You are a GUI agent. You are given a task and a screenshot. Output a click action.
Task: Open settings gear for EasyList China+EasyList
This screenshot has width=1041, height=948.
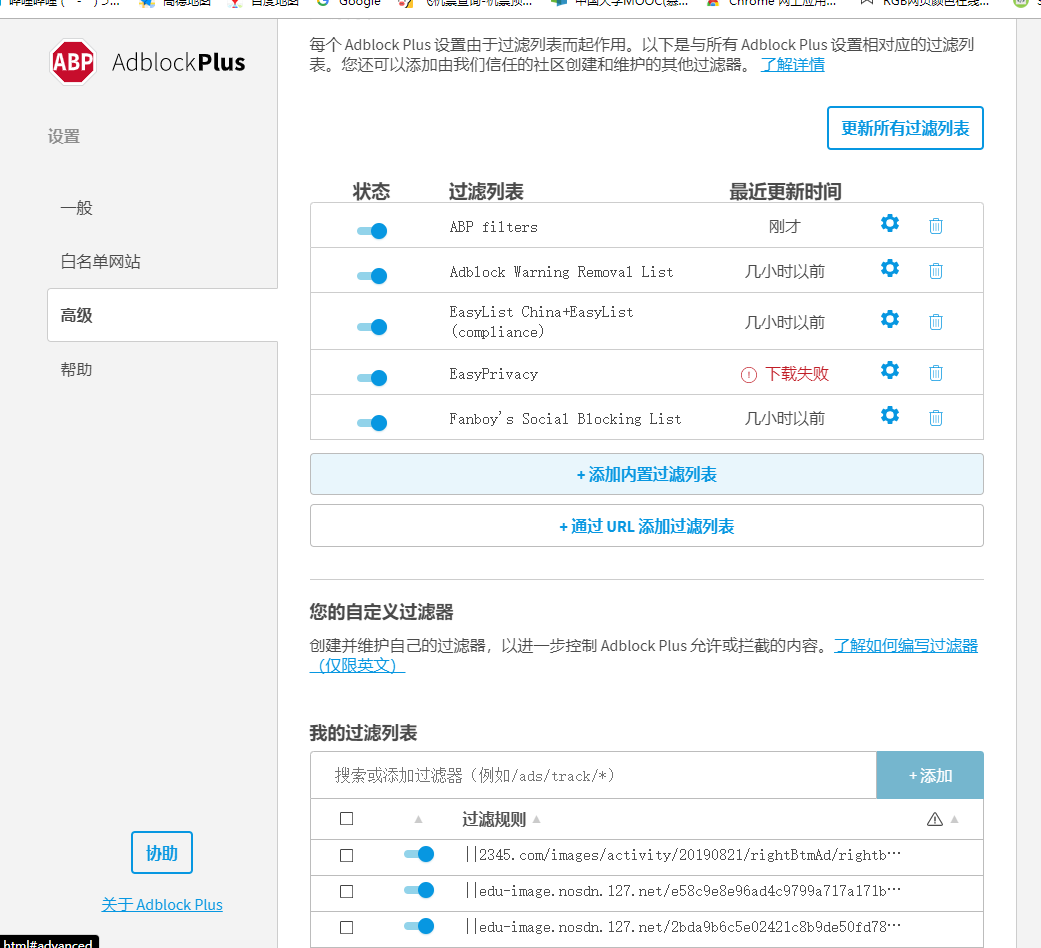(x=890, y=319)
